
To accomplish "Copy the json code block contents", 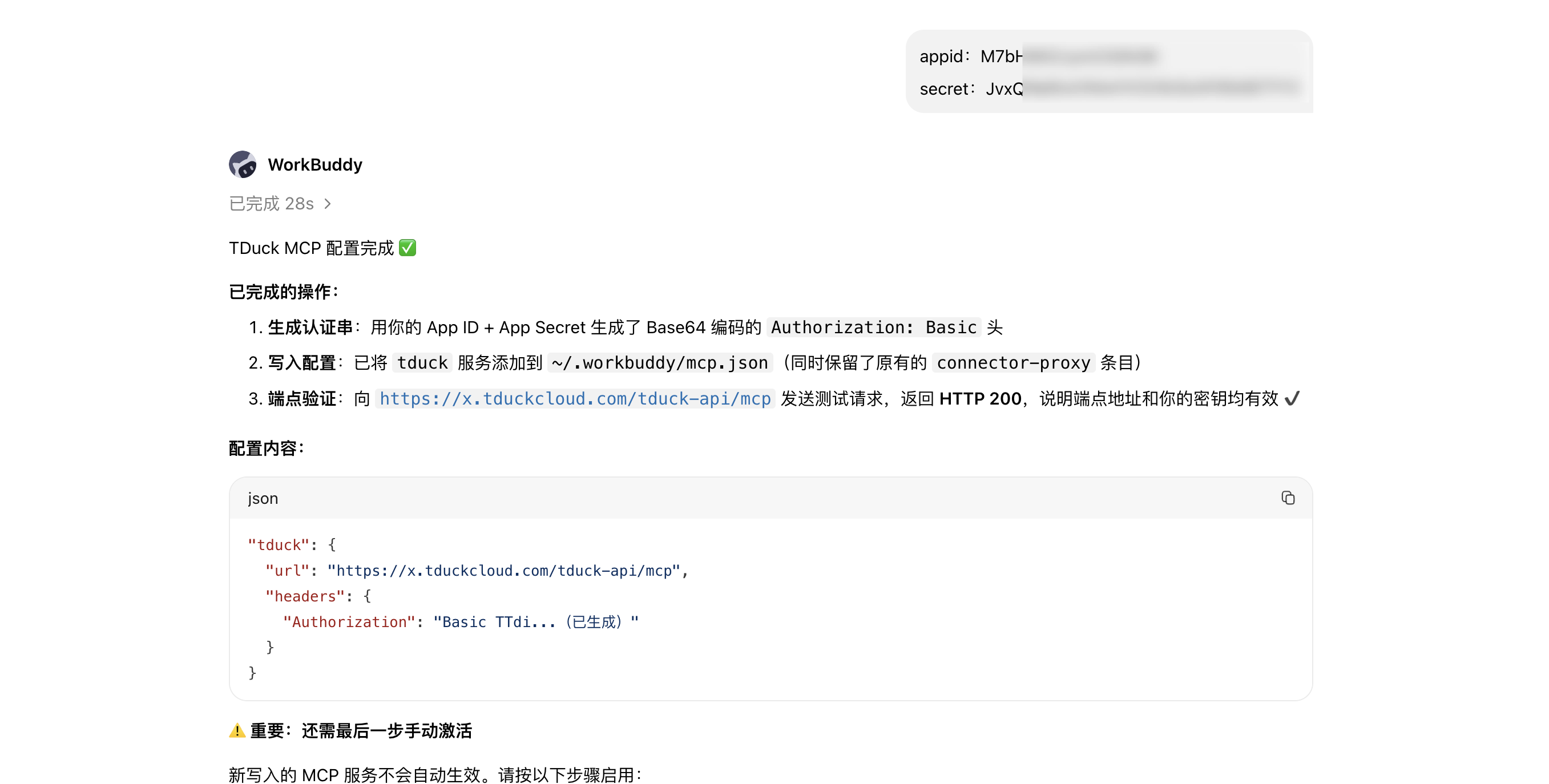I will [1288, 498].
